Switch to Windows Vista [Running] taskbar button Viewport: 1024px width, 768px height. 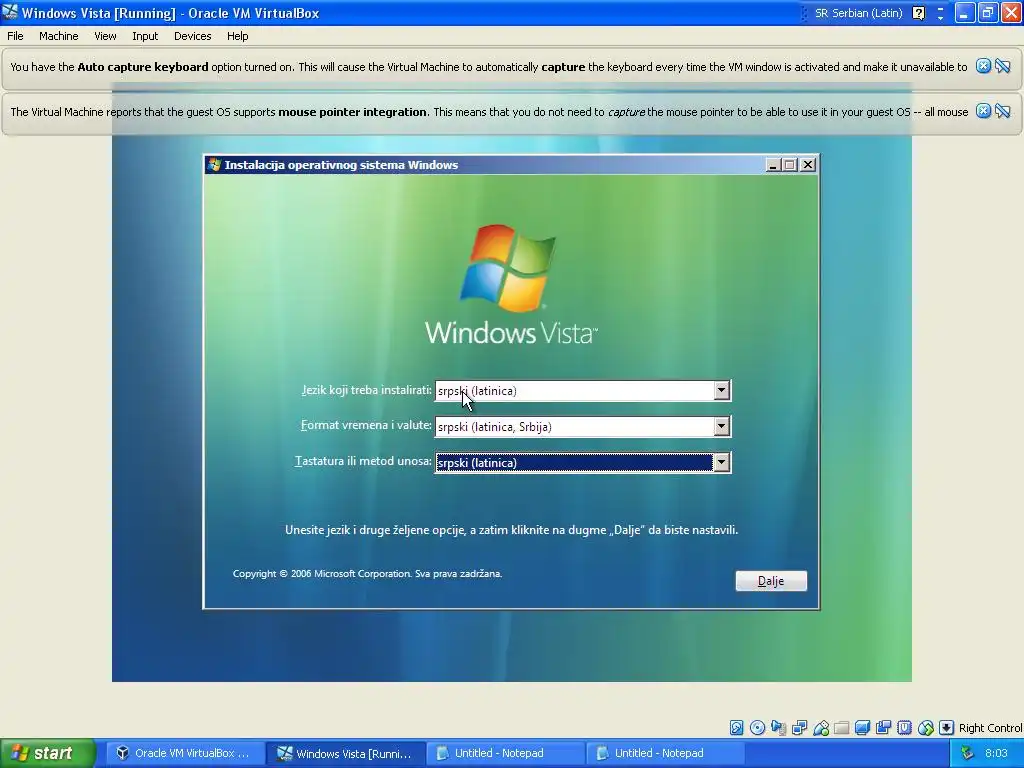(345, 753)
